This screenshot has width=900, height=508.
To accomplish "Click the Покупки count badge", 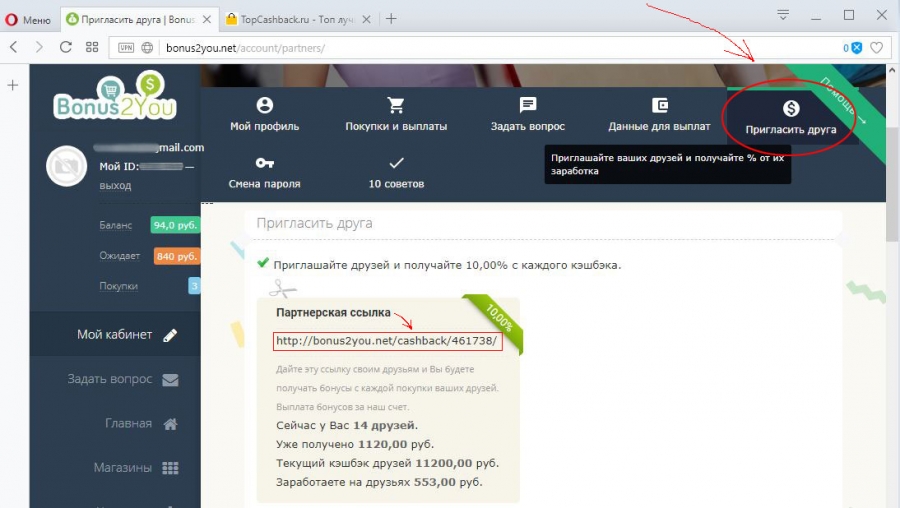I will point(195,286).
